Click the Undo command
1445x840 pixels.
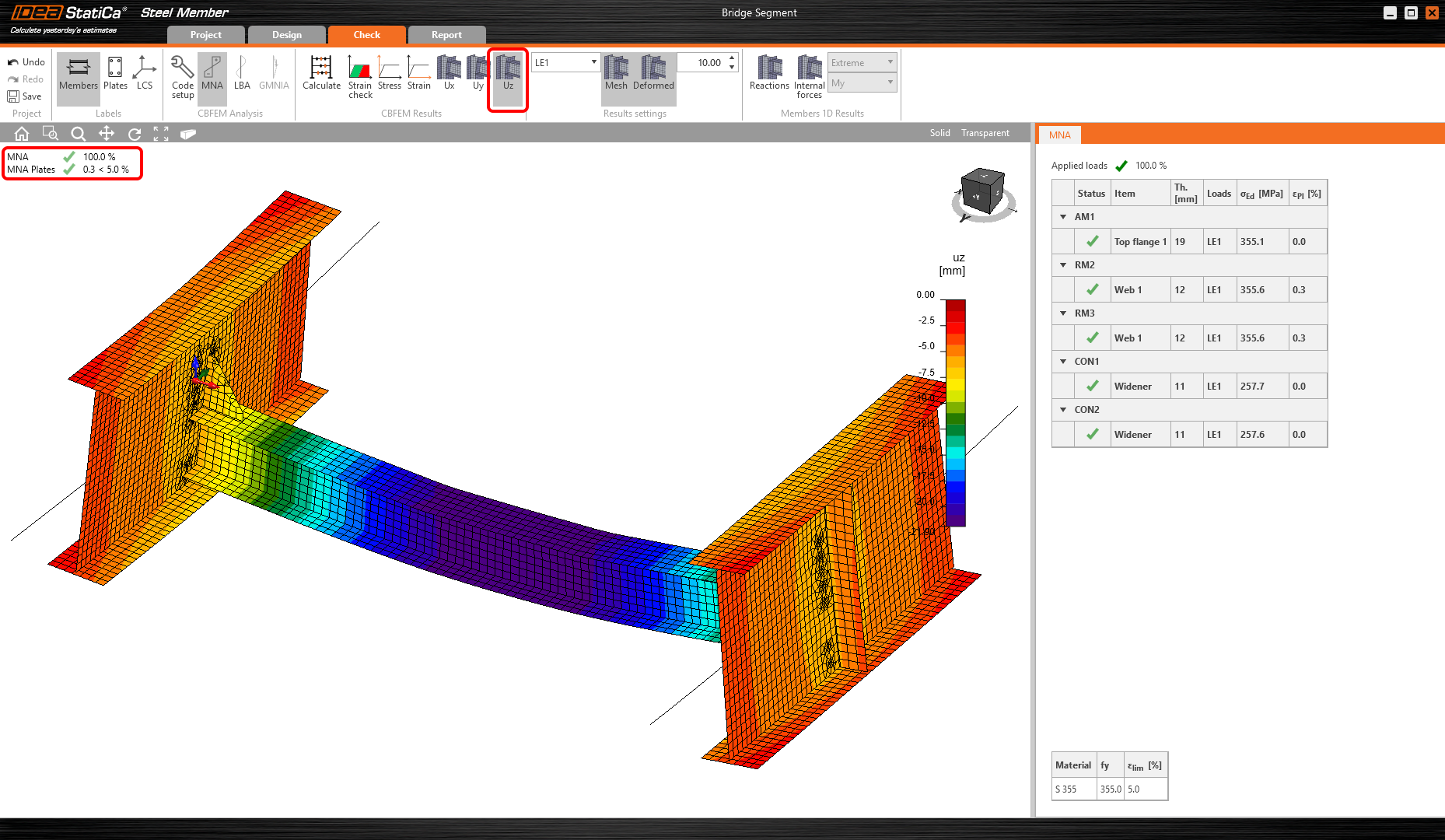[x=26, y=61]
